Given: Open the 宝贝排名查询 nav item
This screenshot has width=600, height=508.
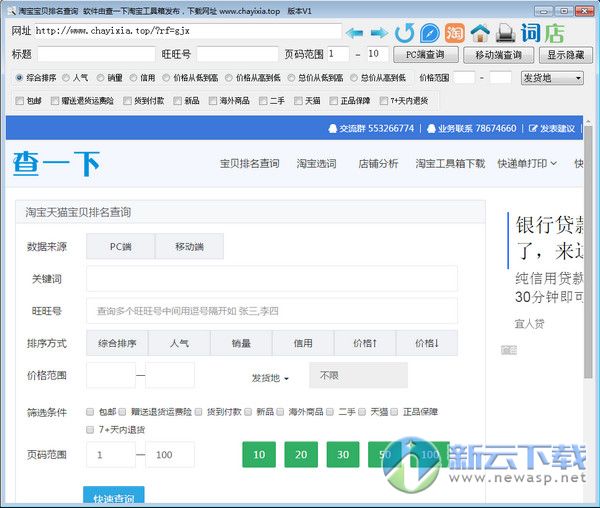Looking at the screenshot, I should click(249, 164).
